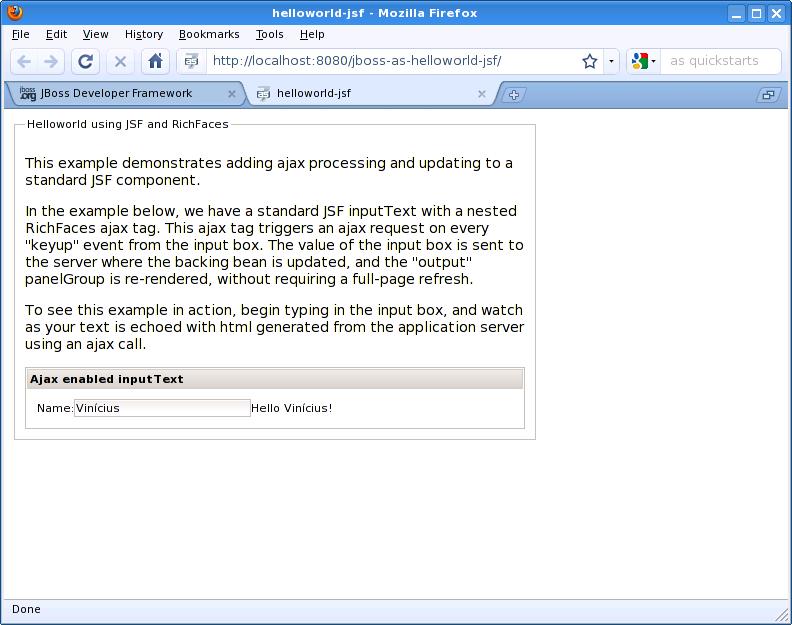Close the helloworld-jsf tab
Viewport: 792px width, 625px height.
point(482,94)
